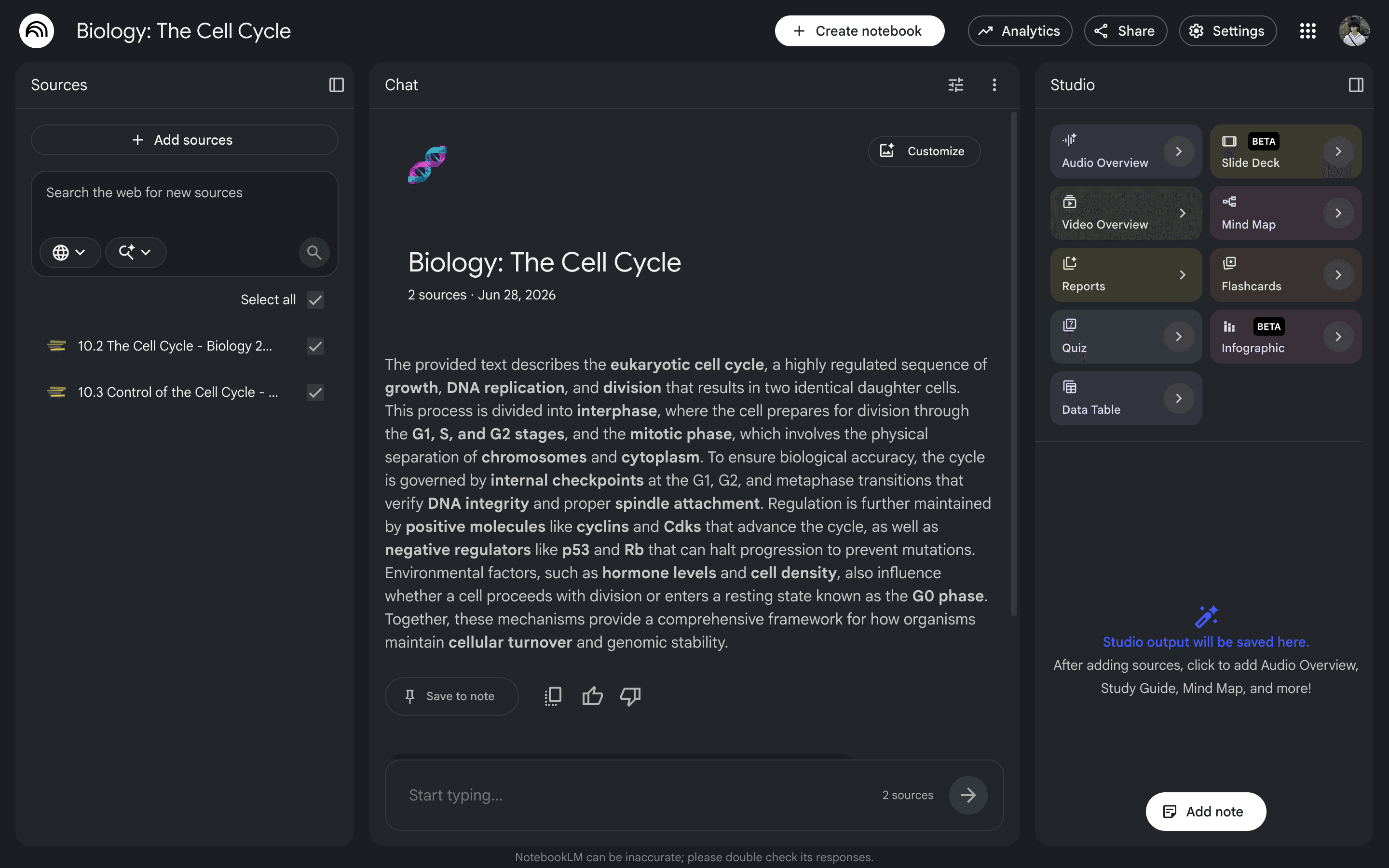This screenshot has height=868, width=1389.
Task: Copy the chat summary response
Action: (553, 696)
